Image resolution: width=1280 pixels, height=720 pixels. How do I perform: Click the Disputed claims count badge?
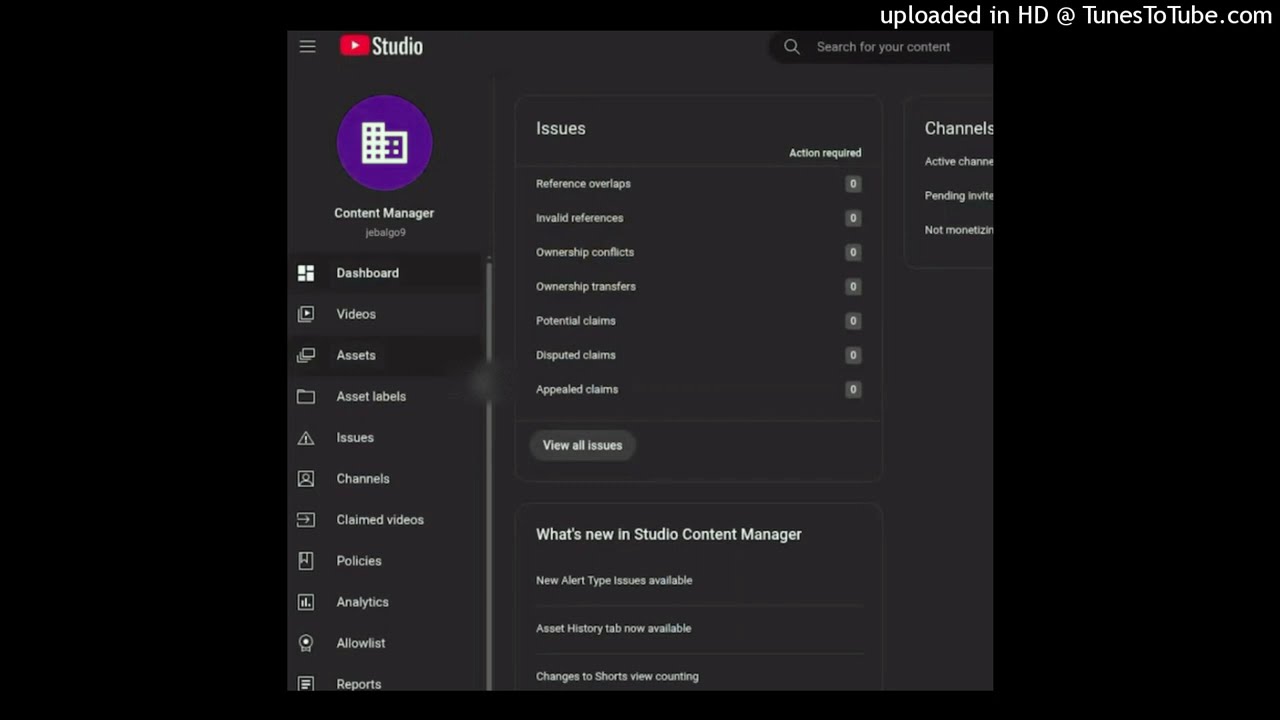853,355
